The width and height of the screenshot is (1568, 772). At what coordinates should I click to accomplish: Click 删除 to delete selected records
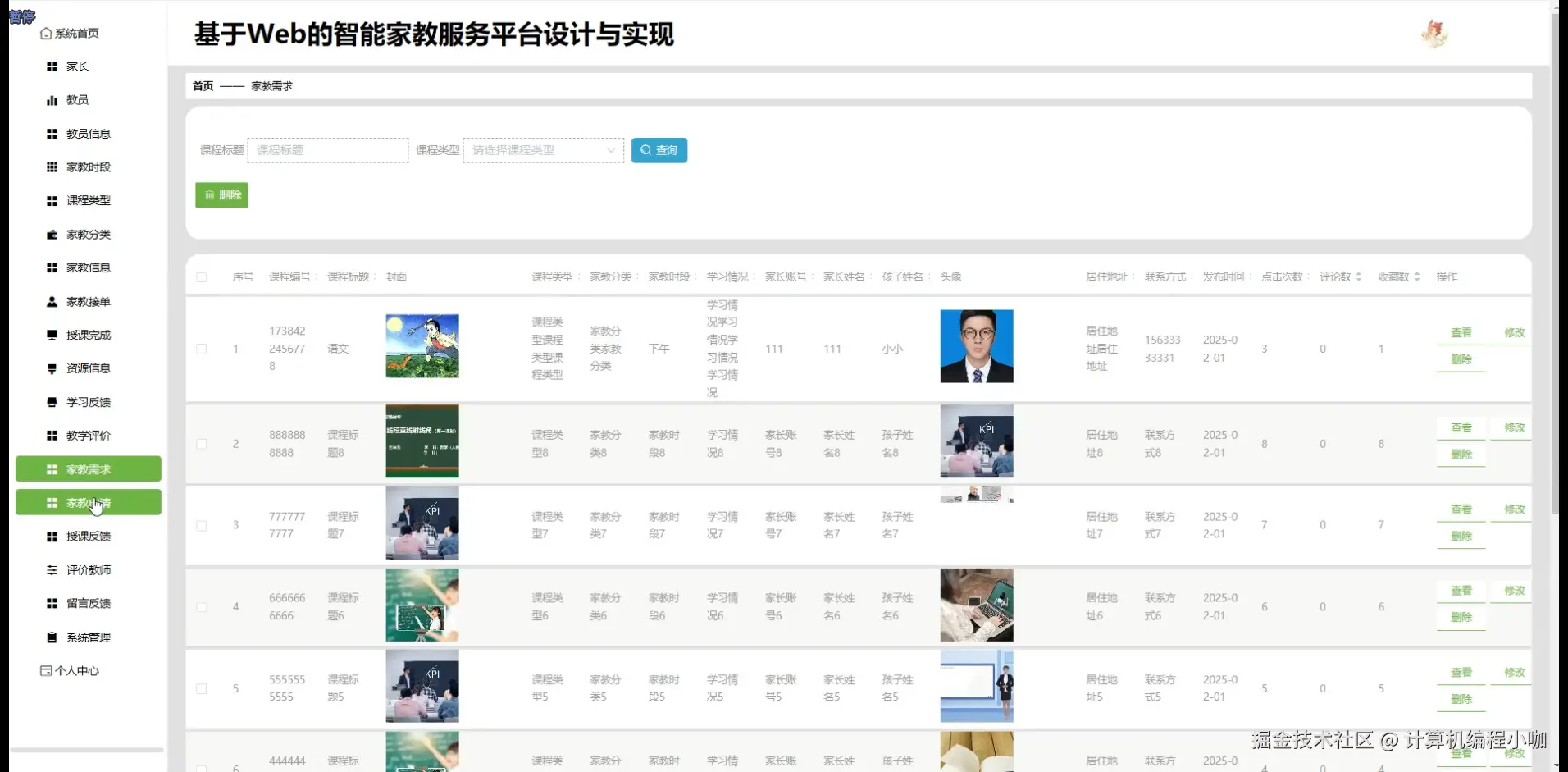(x=221, y=194)
